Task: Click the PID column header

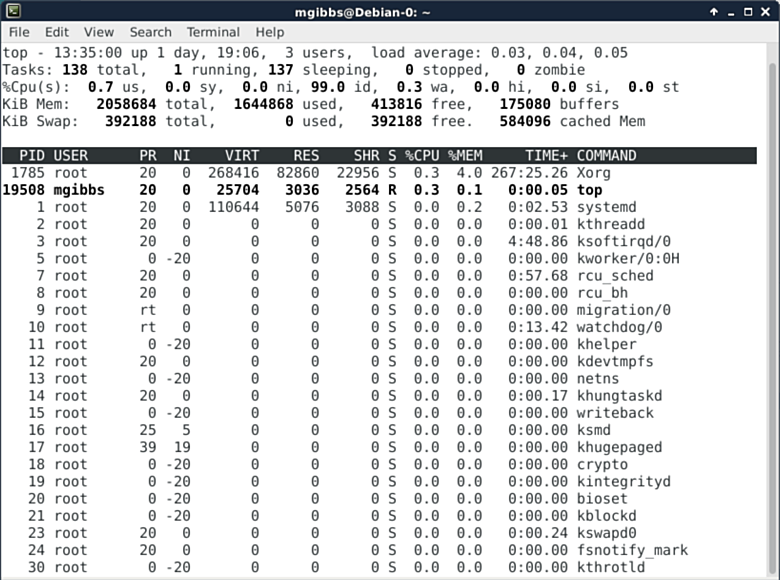Action: 32,156
